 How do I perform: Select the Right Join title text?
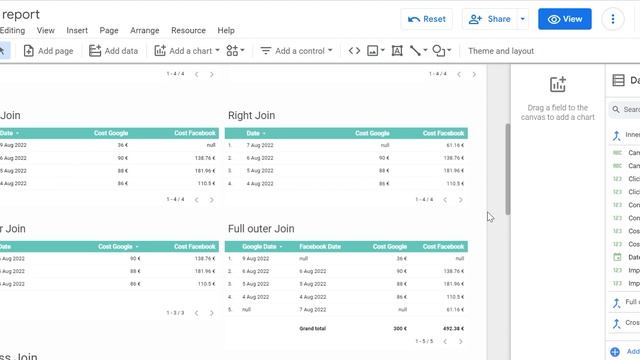(x=251, y=116)
